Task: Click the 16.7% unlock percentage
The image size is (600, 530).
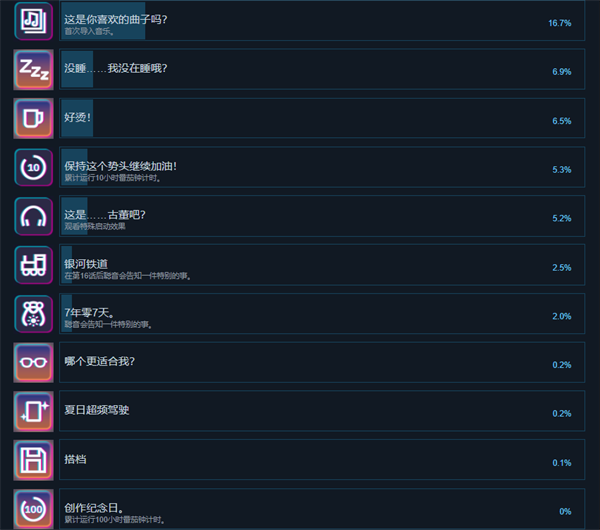Action: pyautogui.click(x=559, y=23)
